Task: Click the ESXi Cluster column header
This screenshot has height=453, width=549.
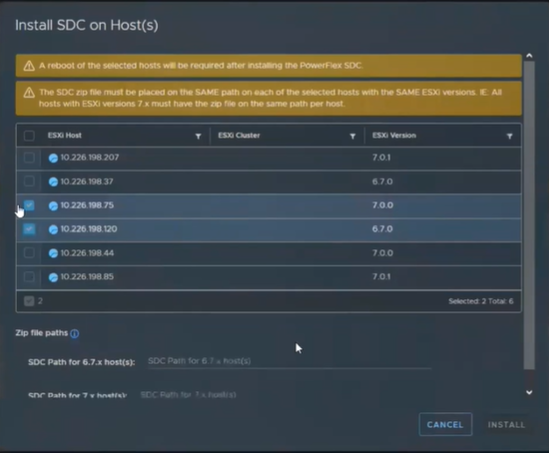Action: point(239,135)
